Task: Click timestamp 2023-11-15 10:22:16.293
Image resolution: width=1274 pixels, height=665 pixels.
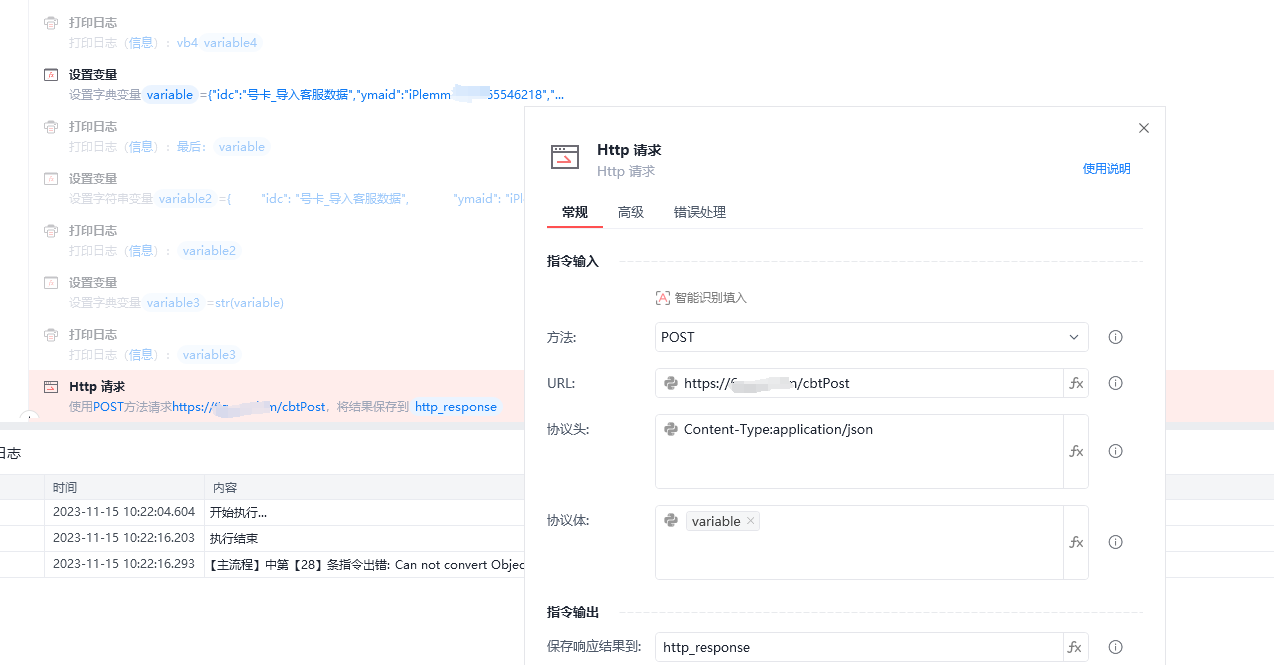Action: [x=124, y=564]
